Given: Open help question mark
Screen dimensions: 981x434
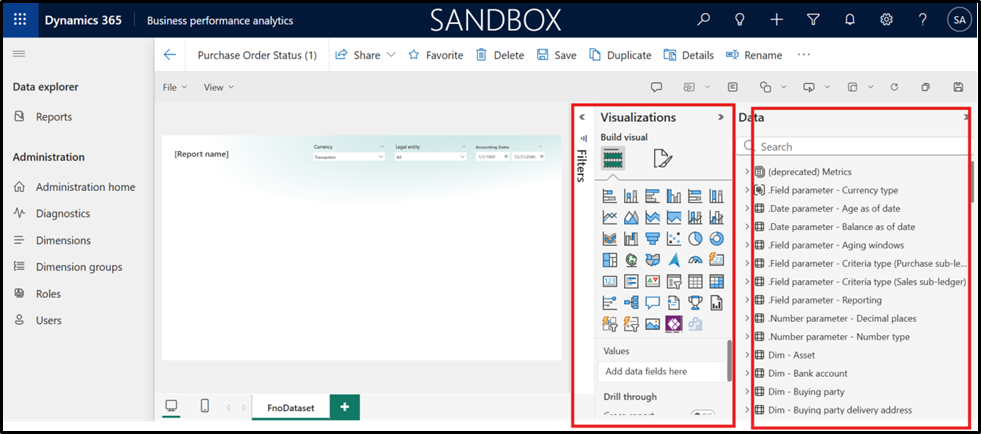Looking at the screenshot, I should [x=923, y=20].
